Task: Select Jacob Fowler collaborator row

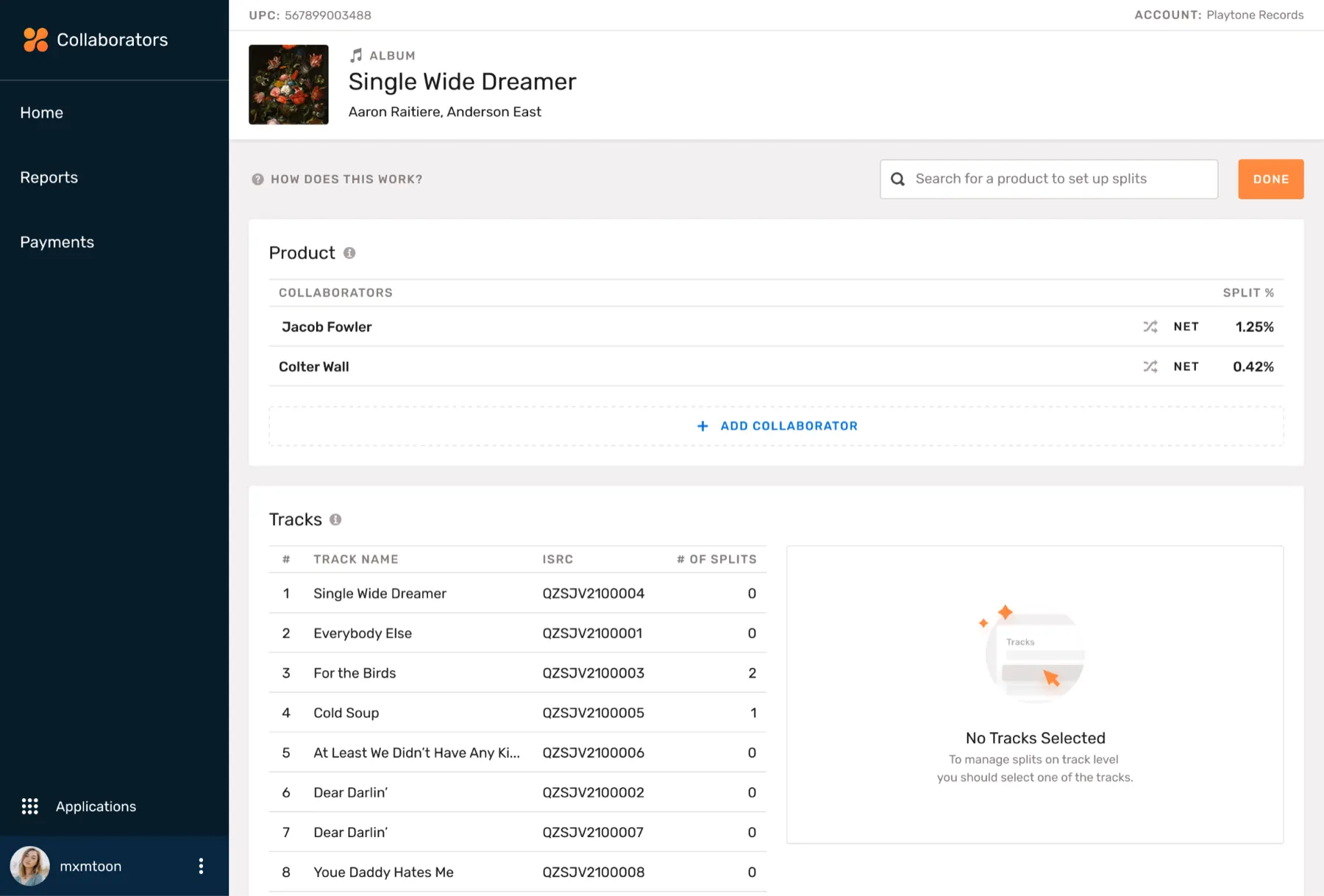Action: (x=776, y=327)
